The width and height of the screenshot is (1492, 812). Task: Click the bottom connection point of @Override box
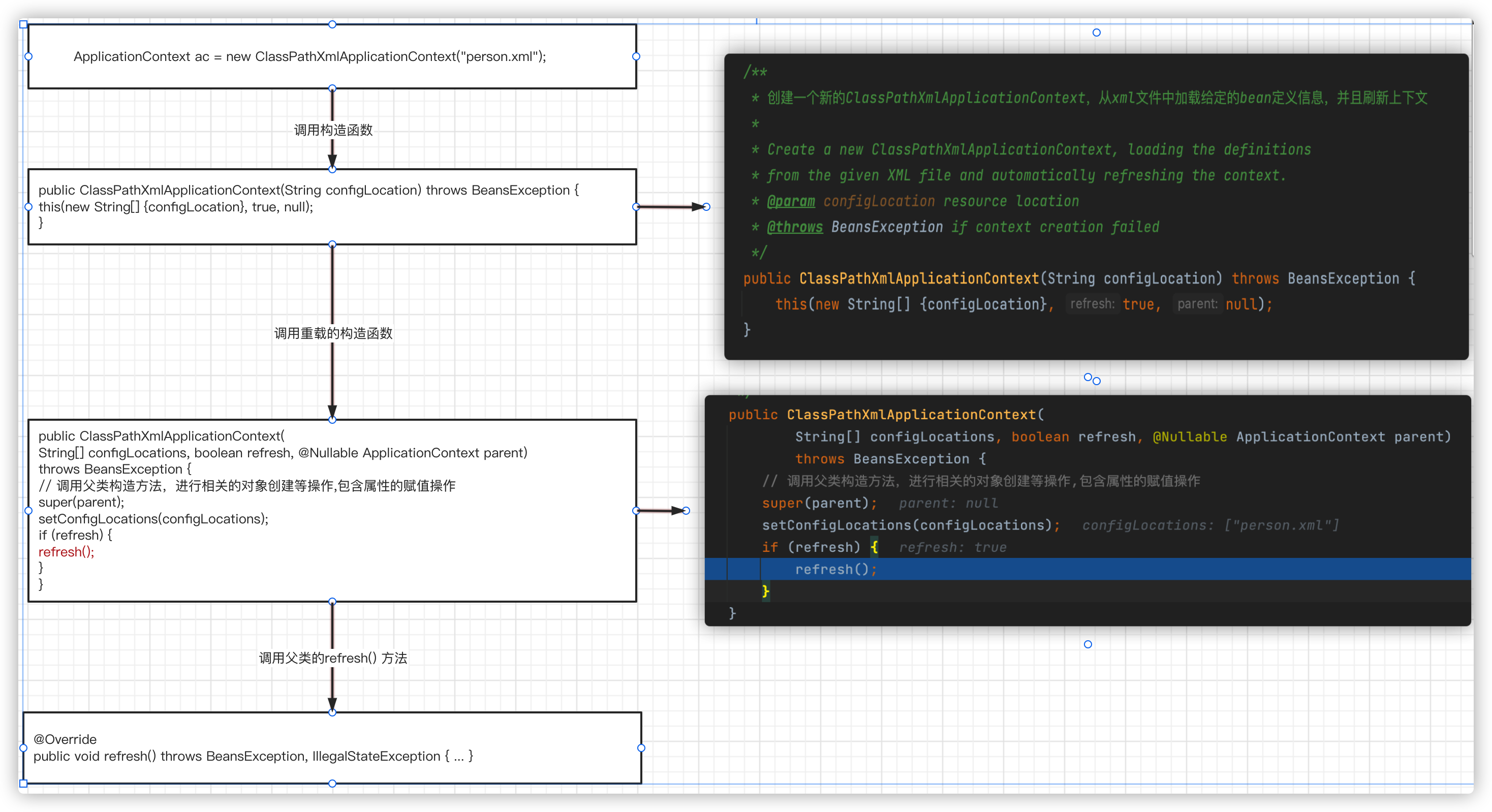tap(332, 784)
